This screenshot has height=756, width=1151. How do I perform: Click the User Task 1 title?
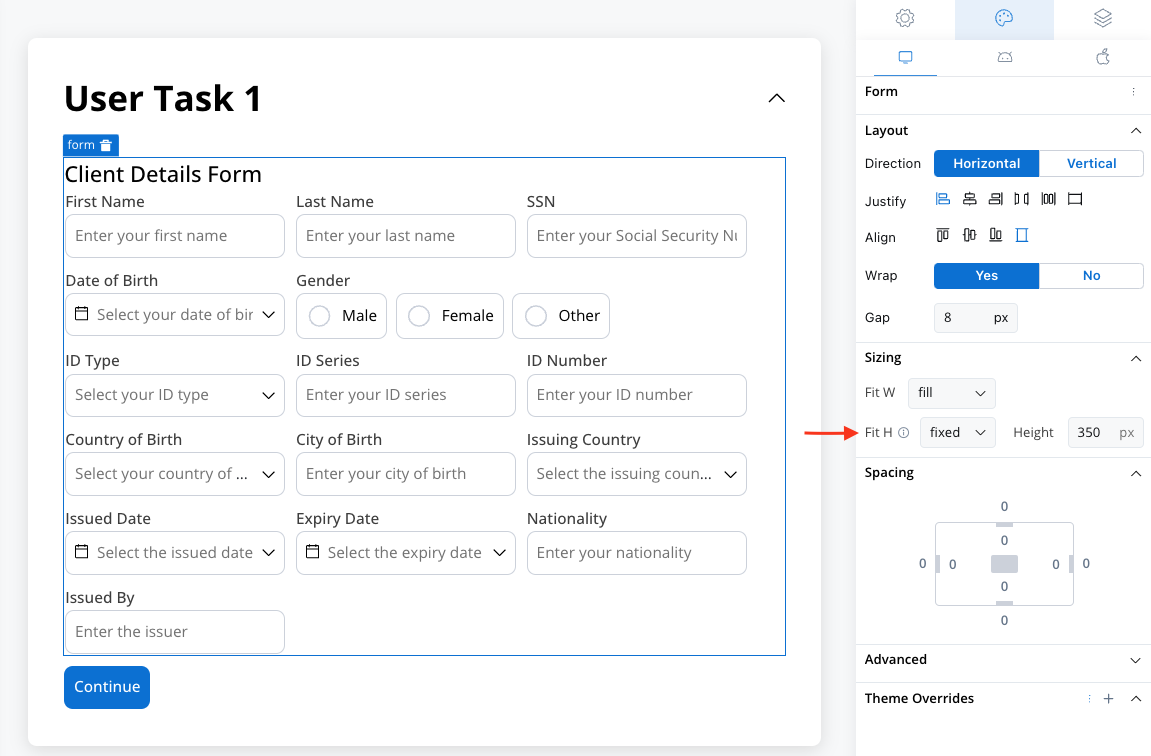pyautogui.click(x=163, y=98)
